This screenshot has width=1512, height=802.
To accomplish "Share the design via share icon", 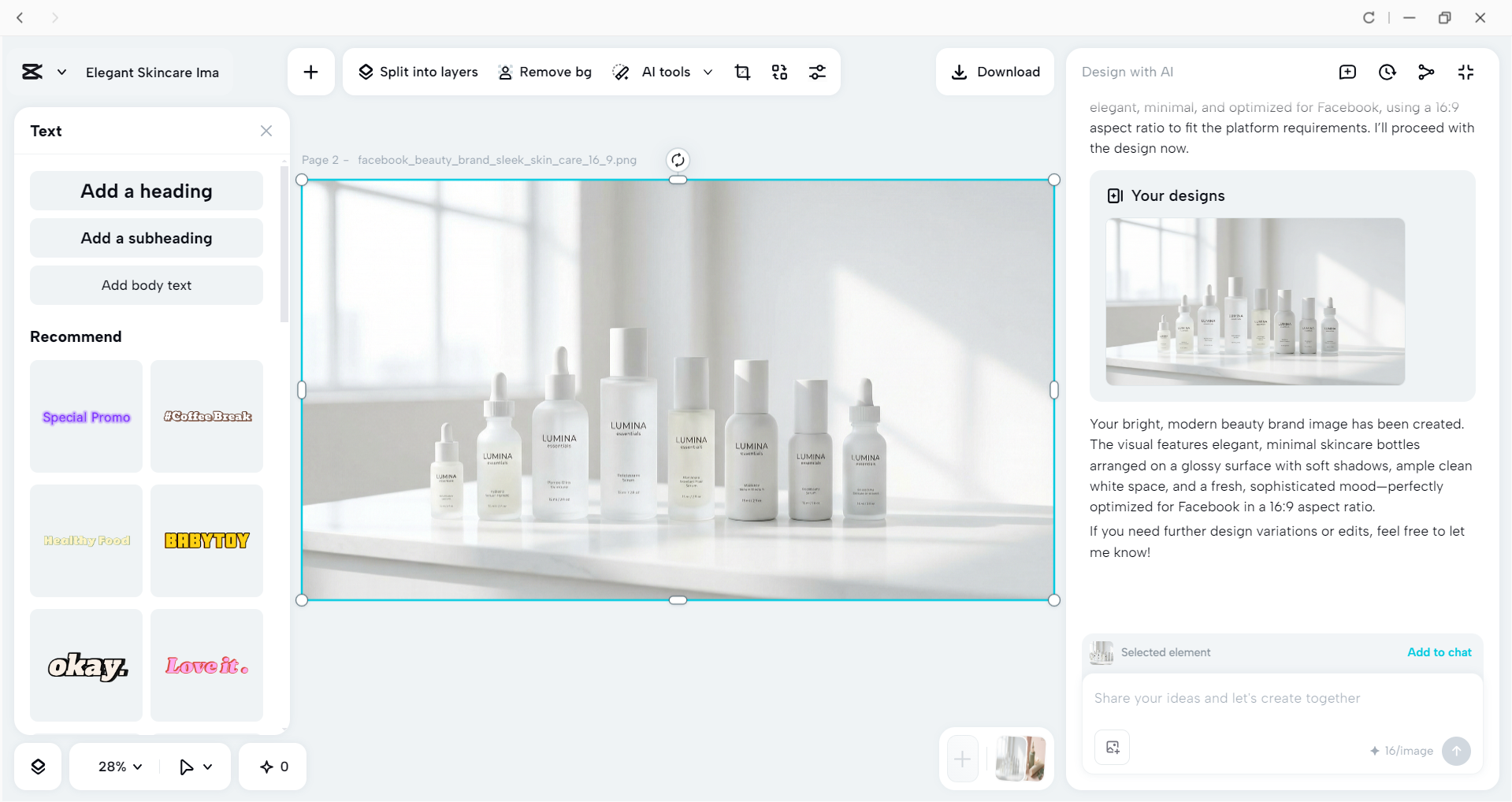I will (x=1426, y=72).
